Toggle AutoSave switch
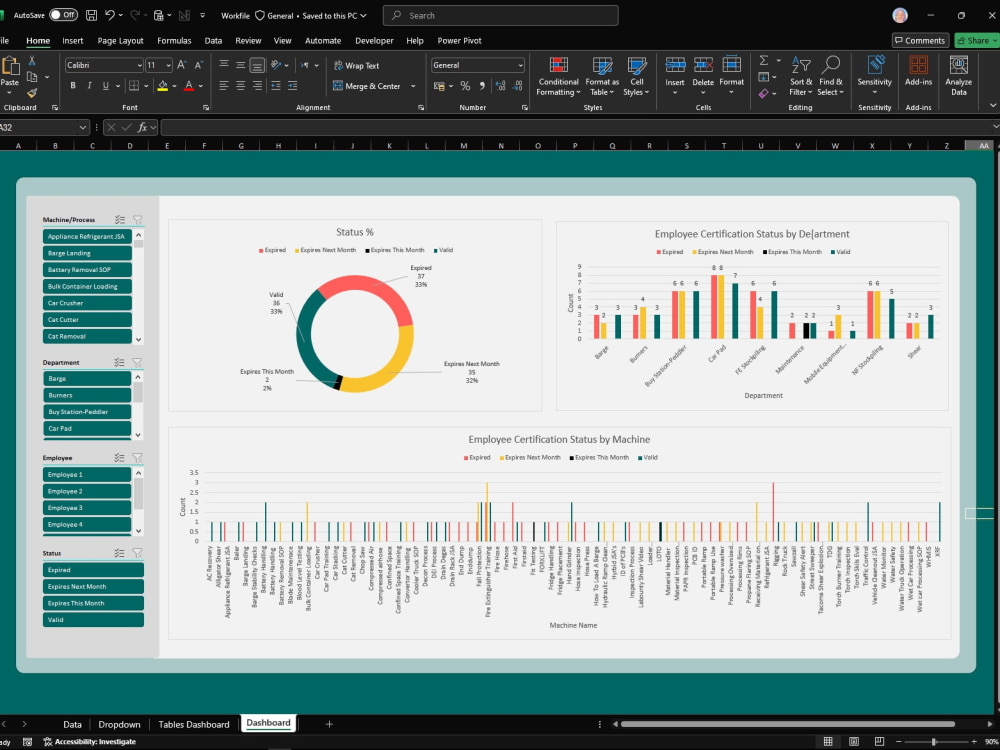Viewport: 1000px width, 750px height. (63, 15)
